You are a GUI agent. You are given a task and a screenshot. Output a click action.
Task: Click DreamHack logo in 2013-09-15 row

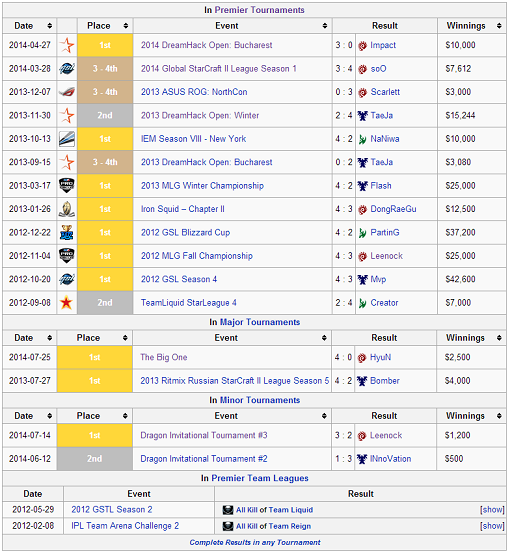pos(67,162)
